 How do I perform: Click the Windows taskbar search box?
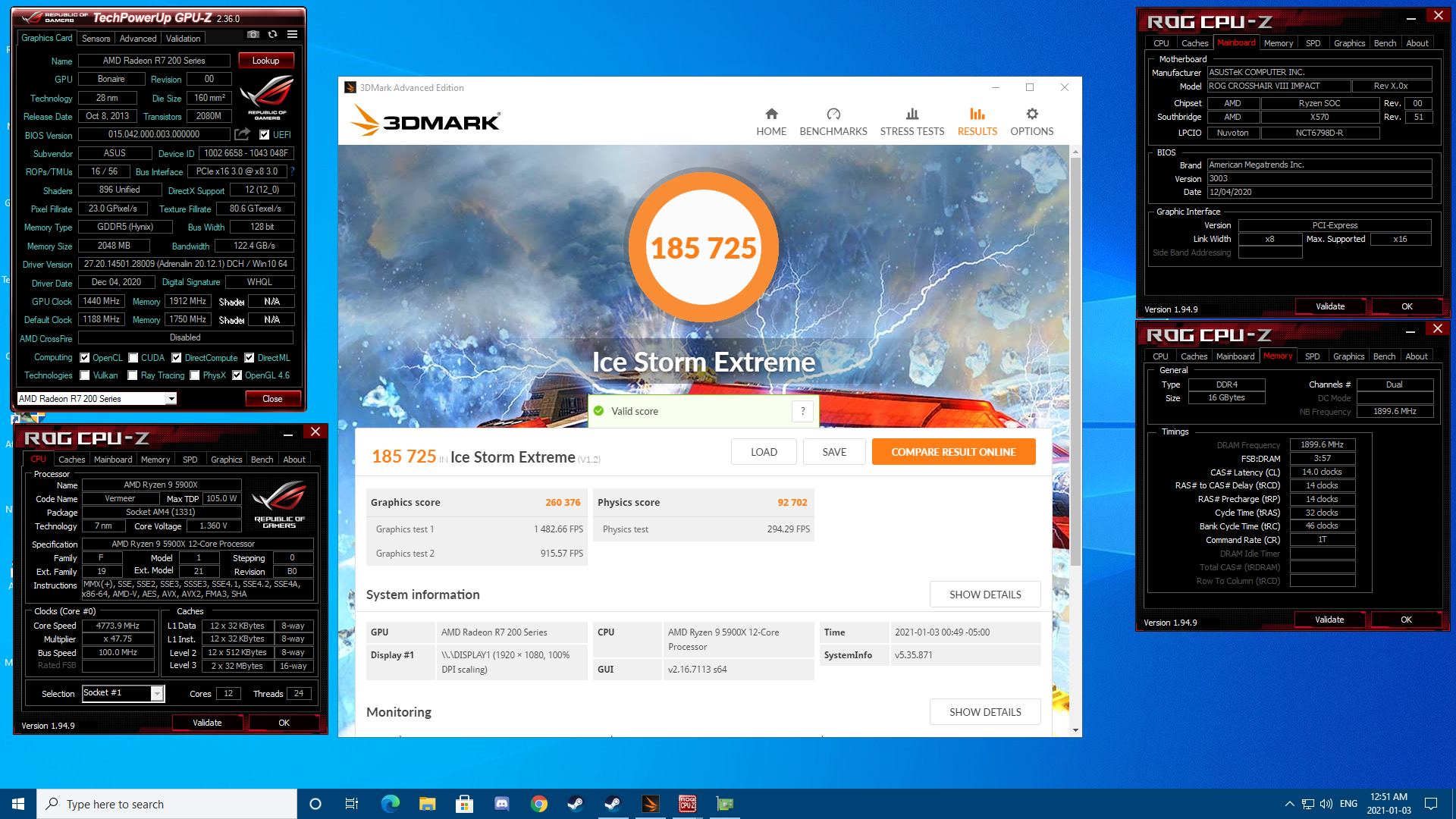pyautogui.click(x=167, y=804)
